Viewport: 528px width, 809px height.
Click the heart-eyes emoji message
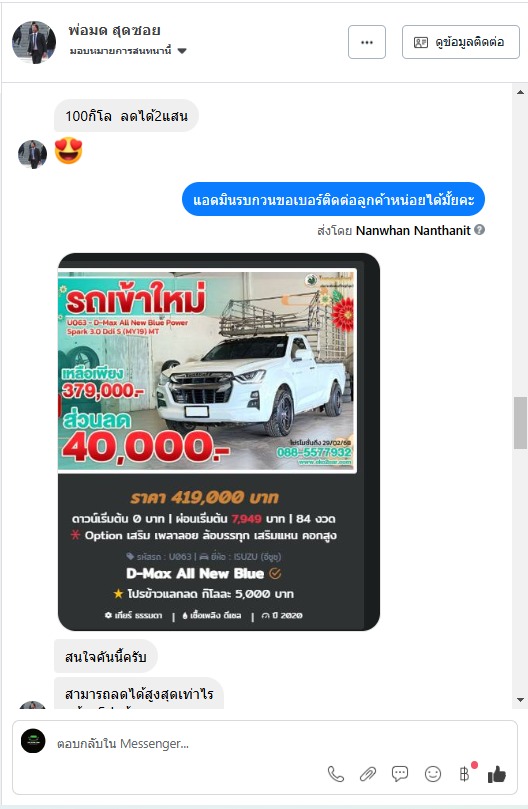(x=69, y=151)
